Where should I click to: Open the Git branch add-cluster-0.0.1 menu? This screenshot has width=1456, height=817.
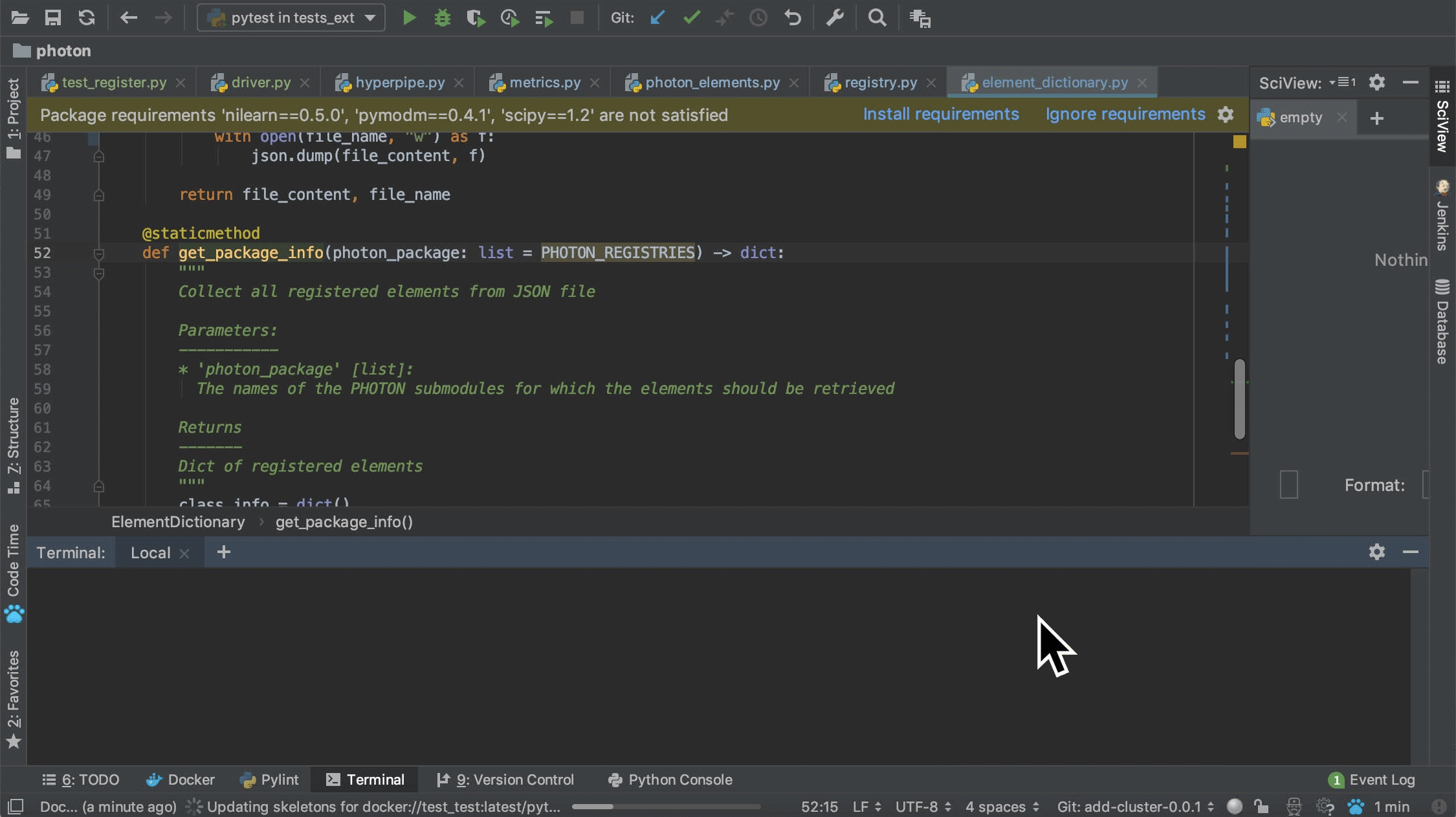click(x=1136, y=807)
